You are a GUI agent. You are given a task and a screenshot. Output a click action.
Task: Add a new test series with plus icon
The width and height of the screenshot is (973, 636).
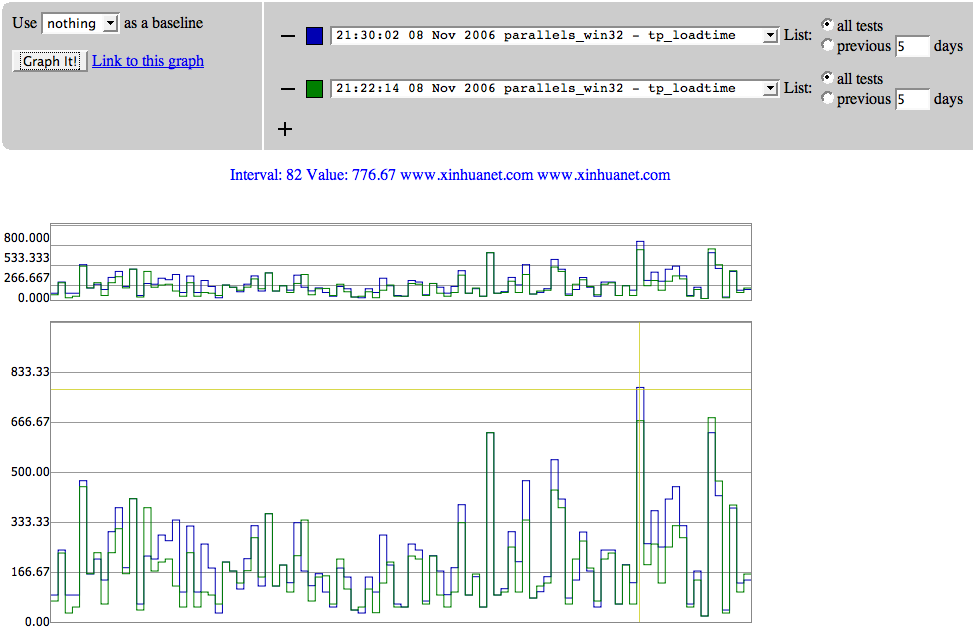click(x=285, y=128)
